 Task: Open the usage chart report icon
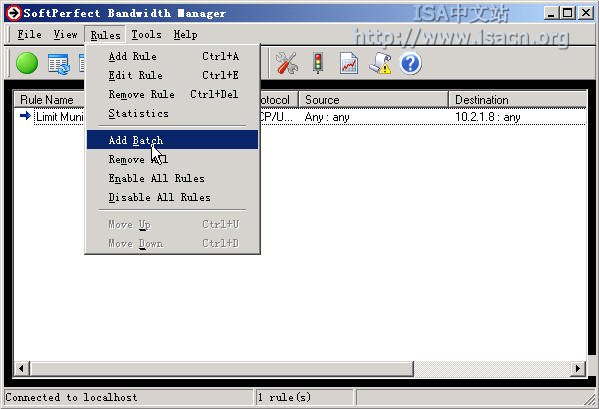349,63
